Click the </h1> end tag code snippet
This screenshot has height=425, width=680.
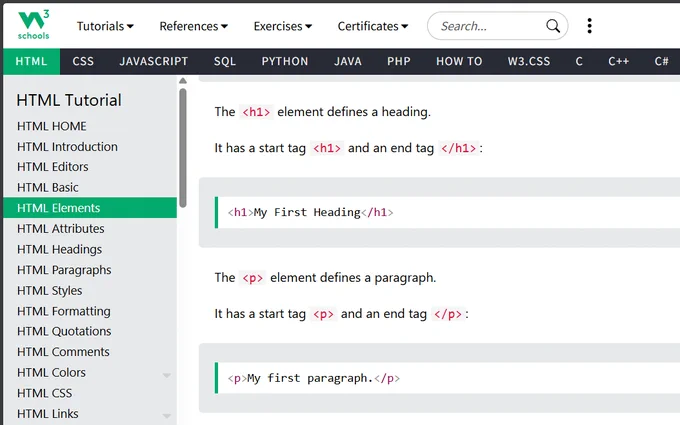[x=458, y=148]
